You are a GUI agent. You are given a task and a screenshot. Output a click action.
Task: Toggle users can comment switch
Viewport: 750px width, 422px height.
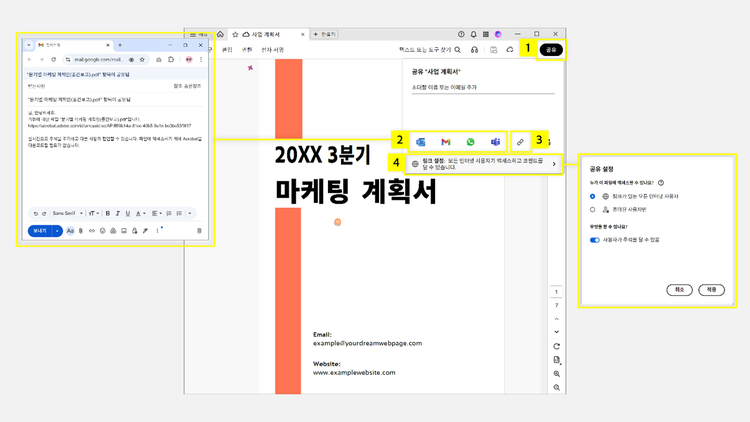595,240
